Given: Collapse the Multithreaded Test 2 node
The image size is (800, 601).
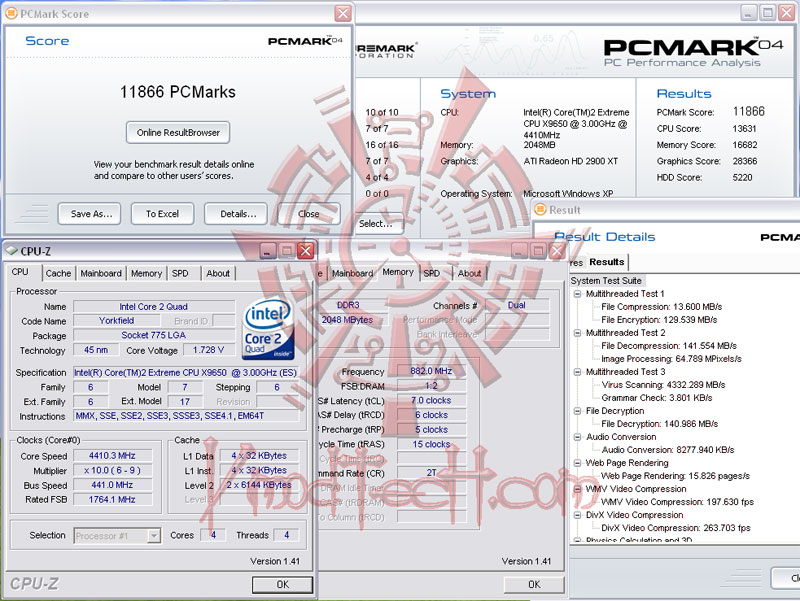Looking at the screenshot, I should pos(578,333).
